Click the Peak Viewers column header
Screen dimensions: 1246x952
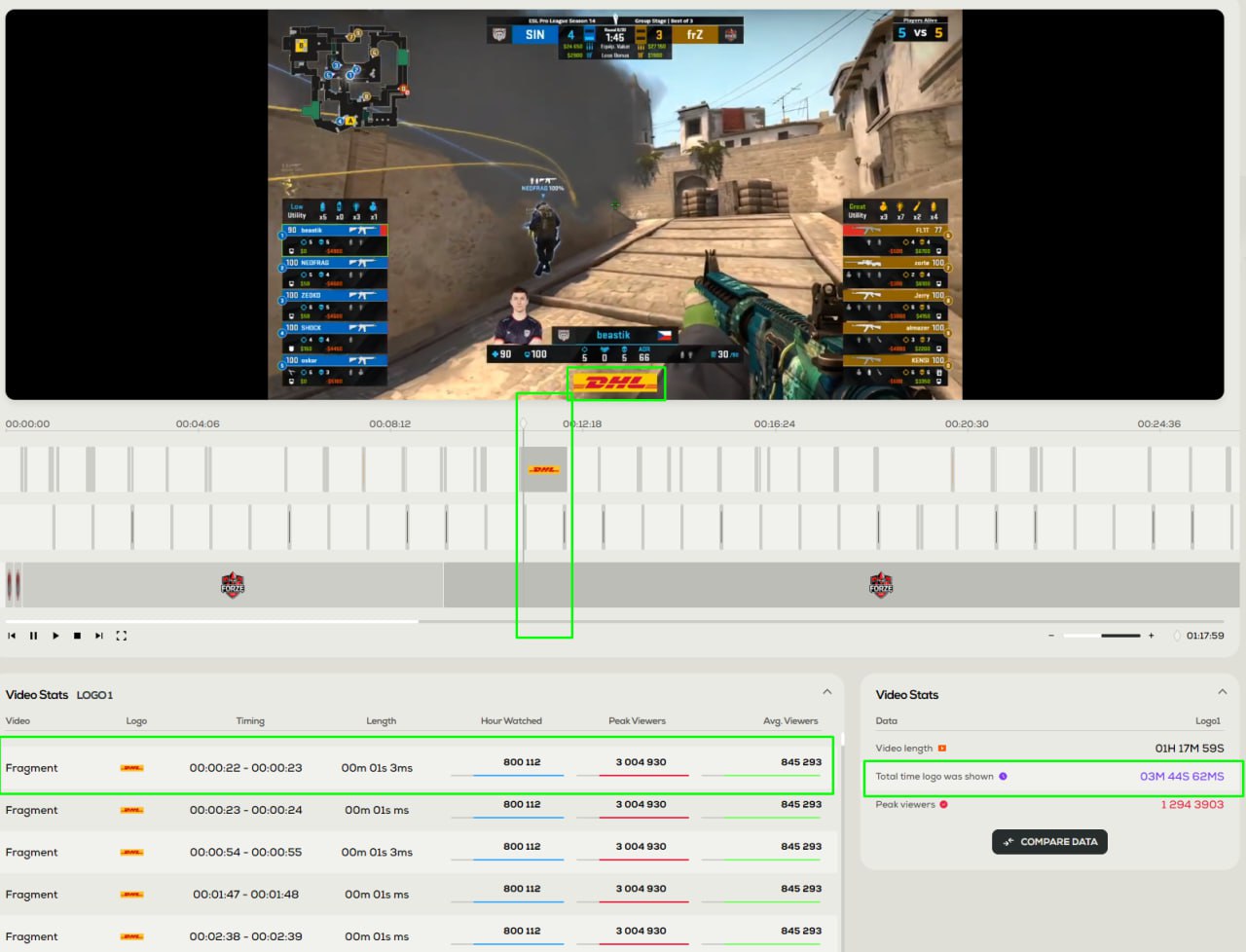pyautogui.click(x=637, y=721)
